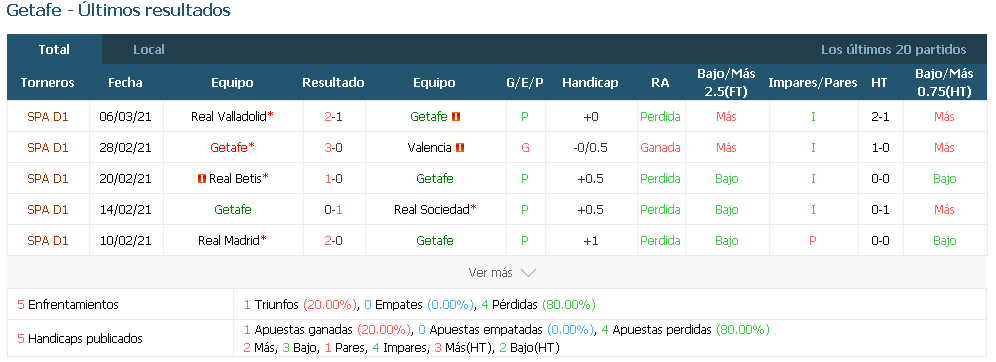Open Real Sociedad team link

pyautogui.click(x=431, y=210)
